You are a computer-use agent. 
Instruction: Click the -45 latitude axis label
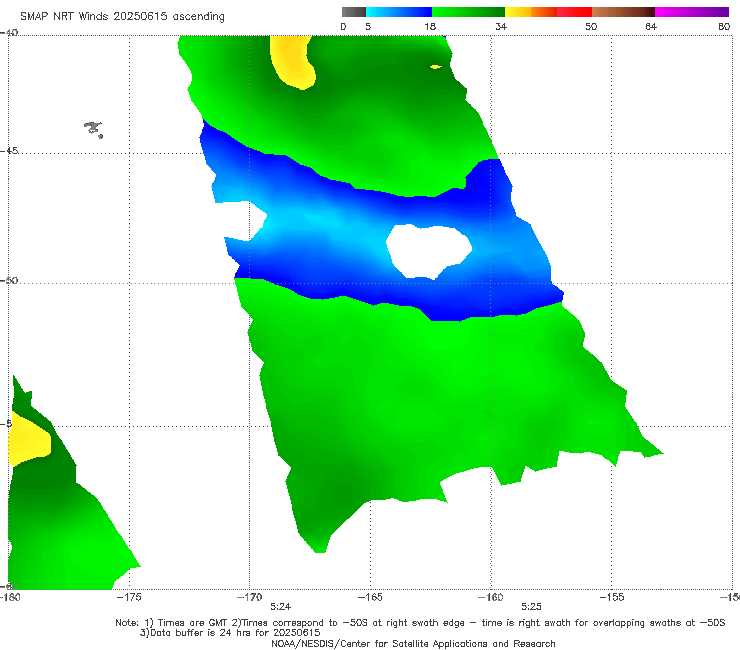[9, 151]
